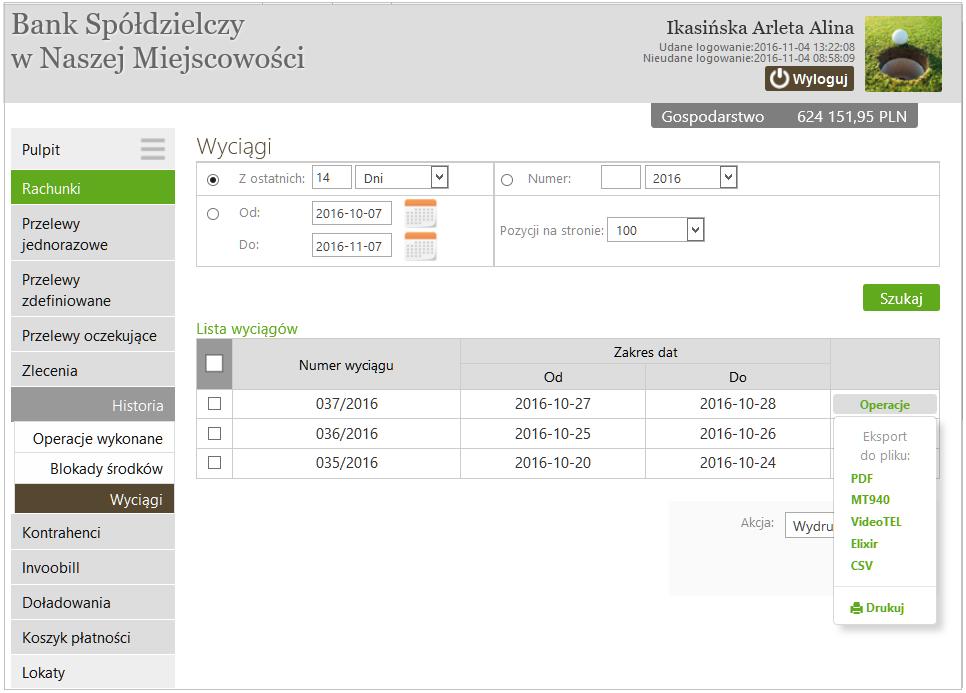This screenshot has width=966, height=693.
Task: Print statement via Drukuj
Action: (x=877, y=607)
